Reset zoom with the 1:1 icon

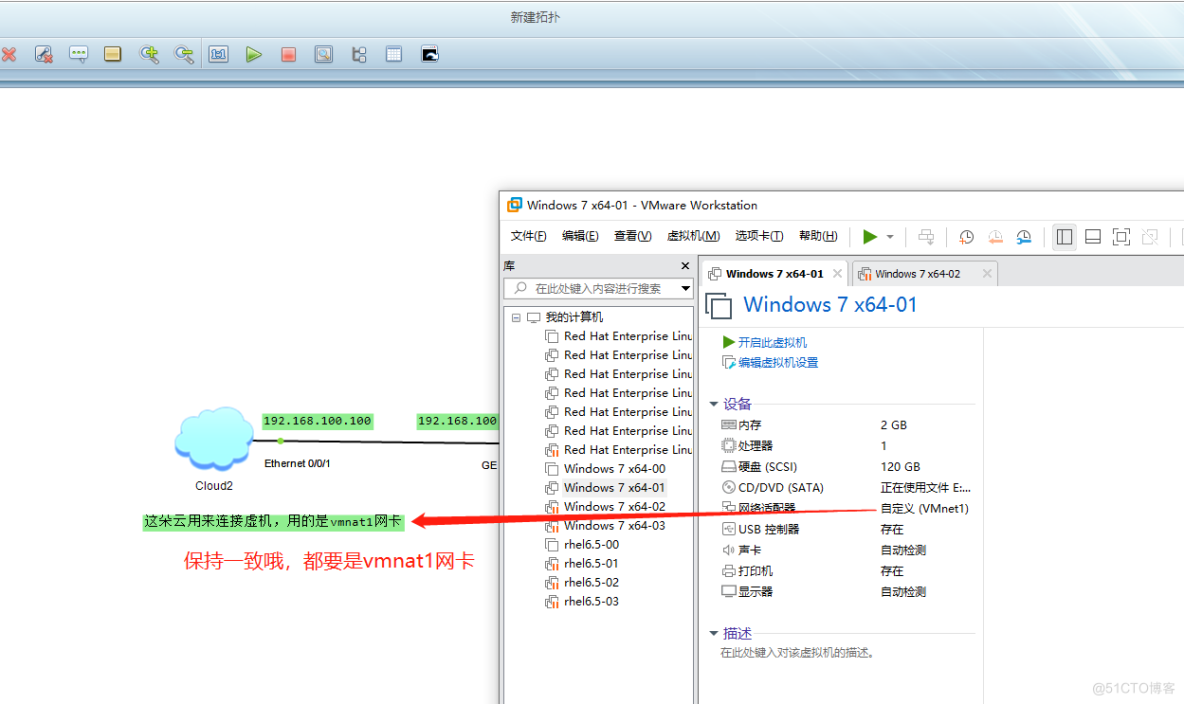[x=219, y=54]
